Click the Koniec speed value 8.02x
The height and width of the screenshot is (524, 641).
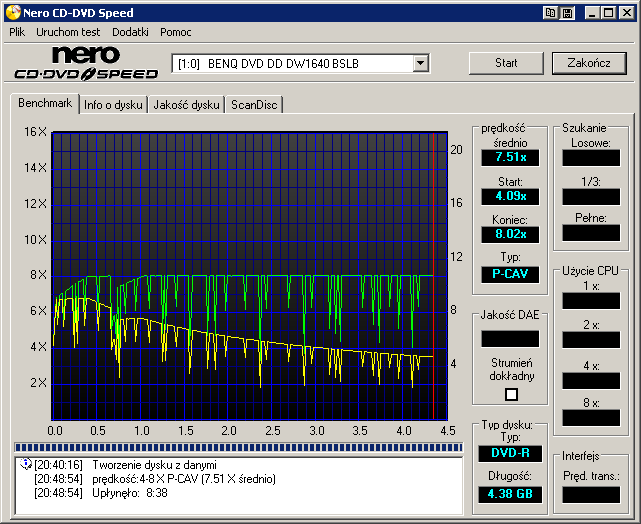510,234
